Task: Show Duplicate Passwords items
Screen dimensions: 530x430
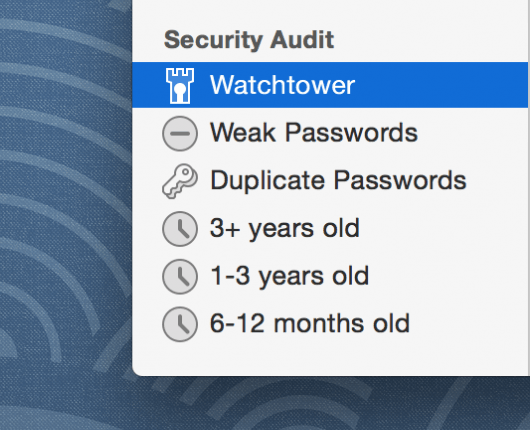Action: [338, 180]
